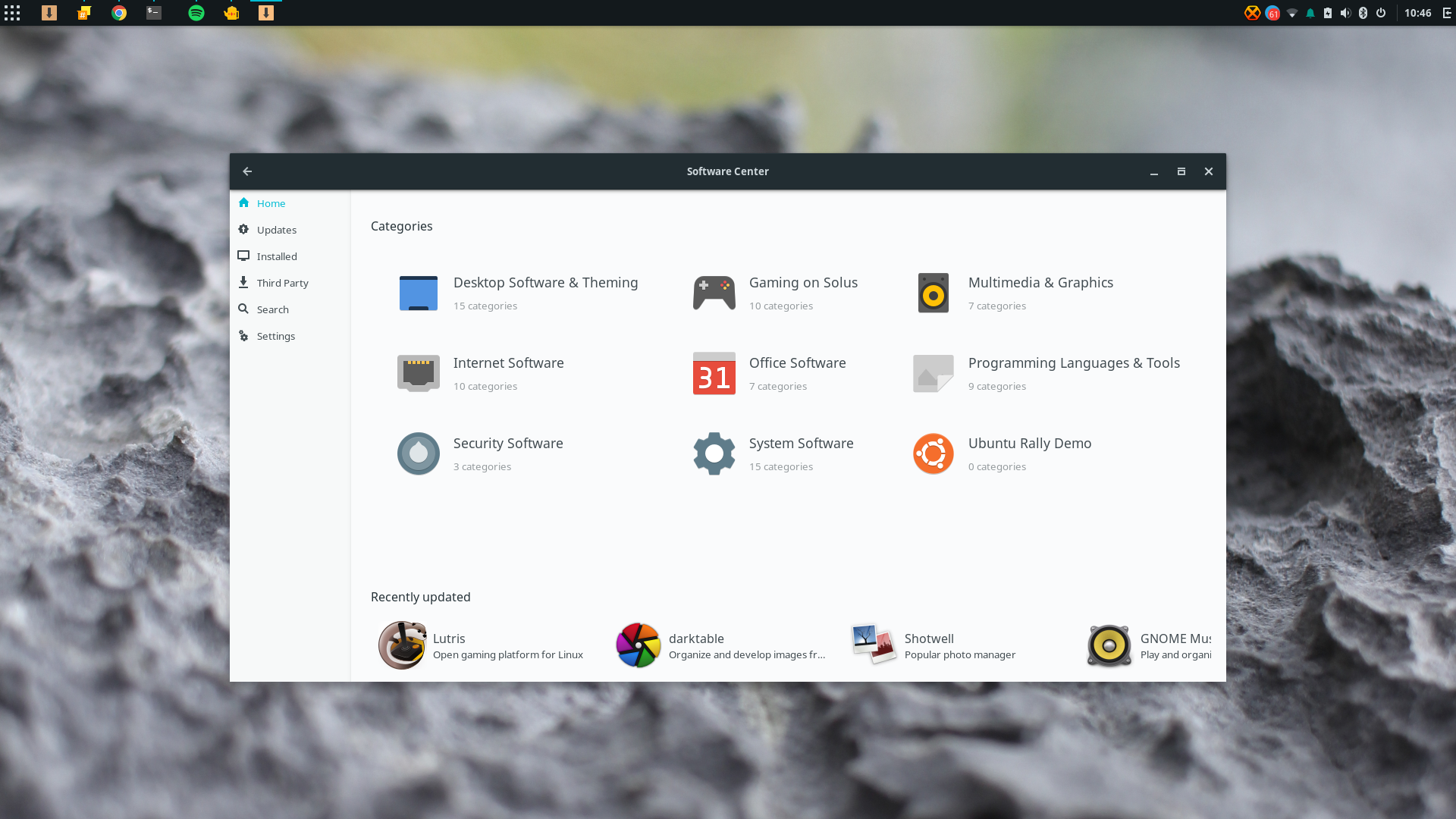
Task: Open the Internet Software ethernet port icon
Action: coord(419,374)
